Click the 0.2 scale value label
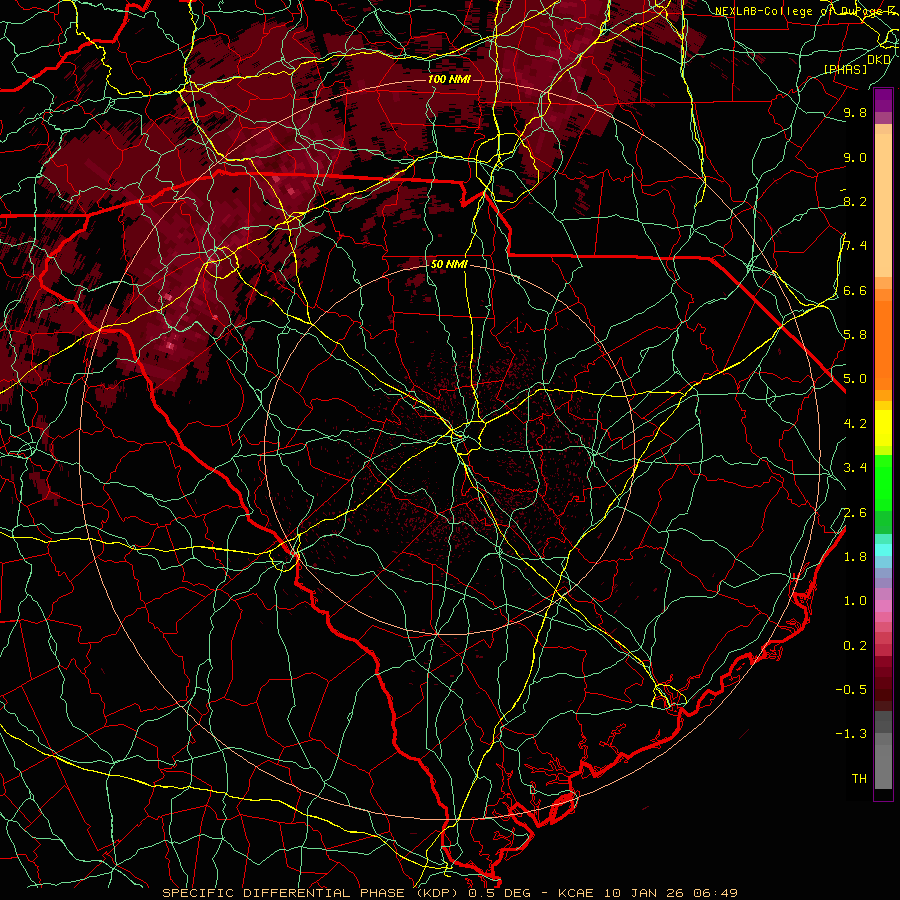 tap(855, 645)
